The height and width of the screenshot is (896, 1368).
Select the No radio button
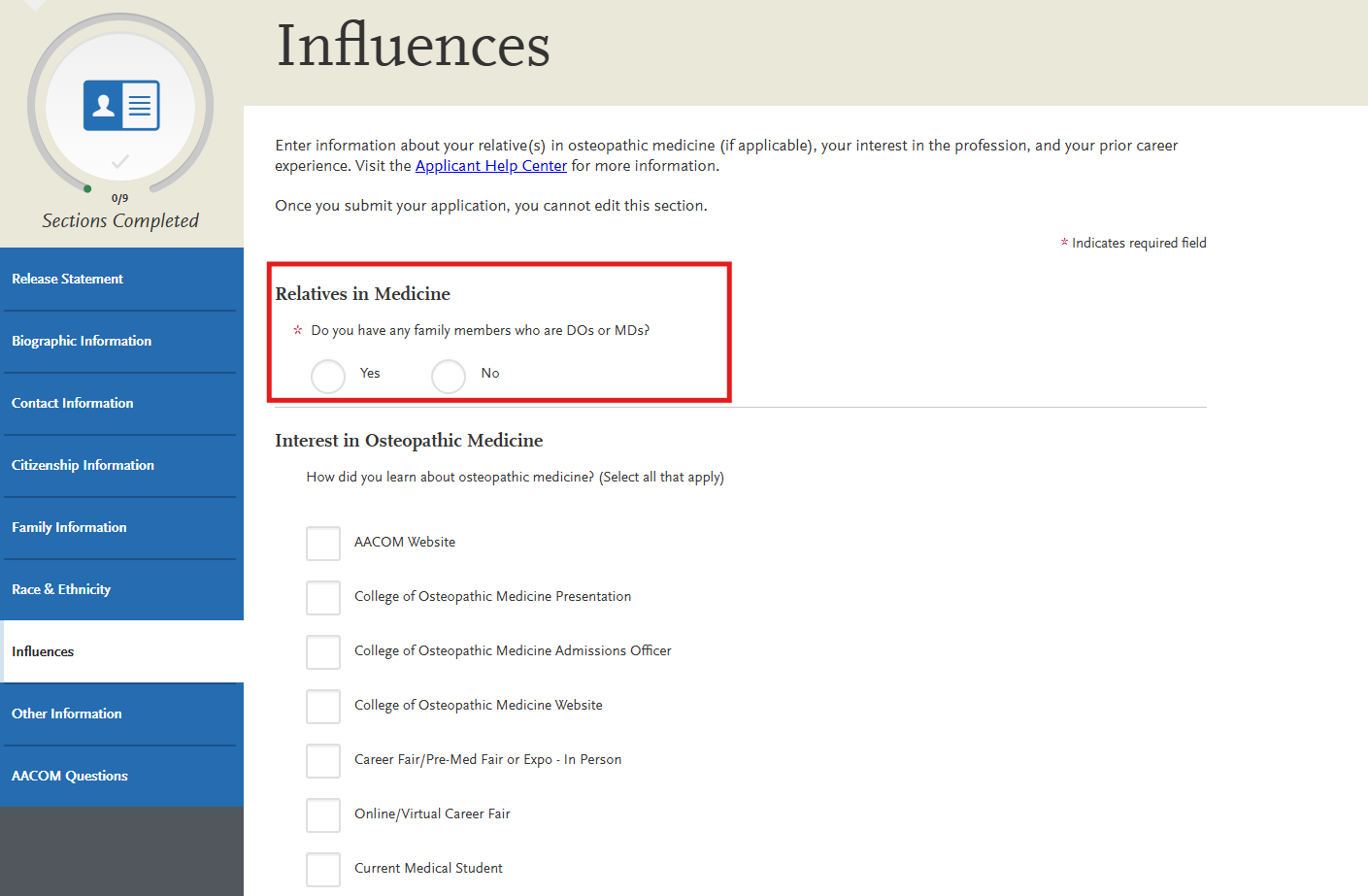coord(448,376)
